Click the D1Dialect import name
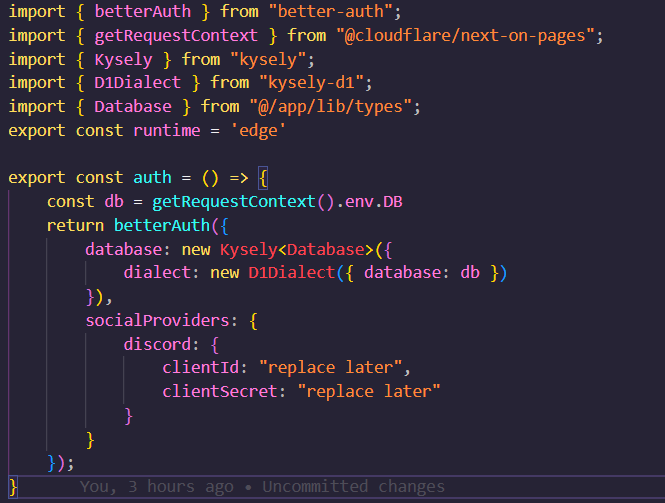 (x=137, y=82)
